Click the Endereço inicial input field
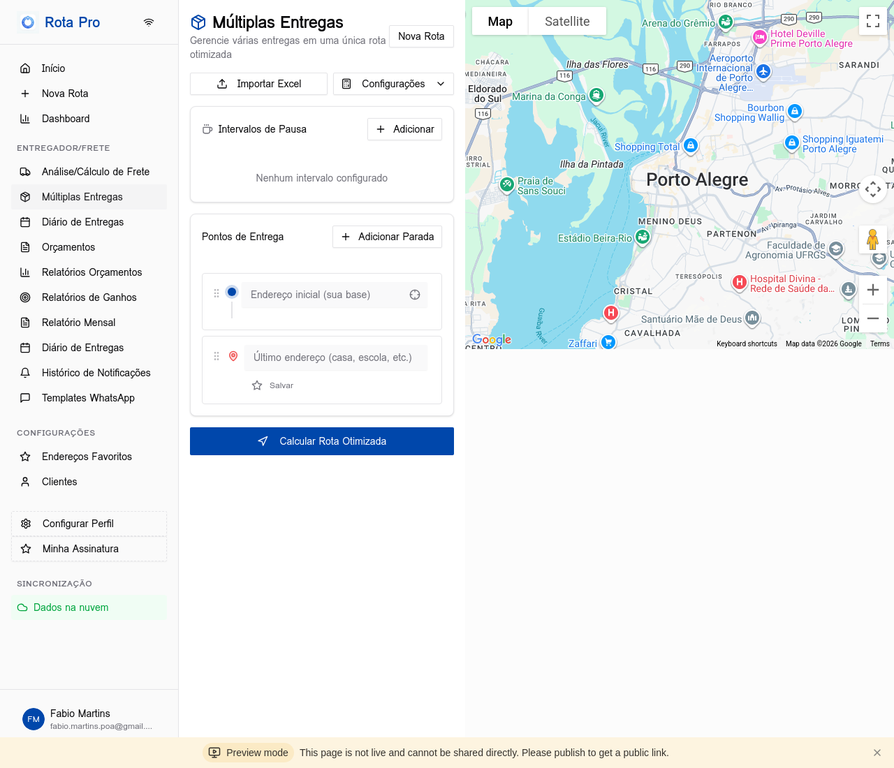 click(325, 295)
